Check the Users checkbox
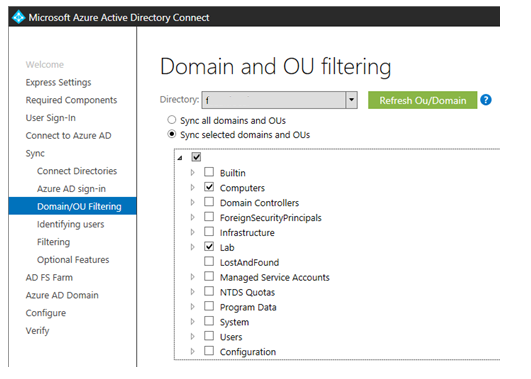531x379 pixels. (x=209, y=336)
